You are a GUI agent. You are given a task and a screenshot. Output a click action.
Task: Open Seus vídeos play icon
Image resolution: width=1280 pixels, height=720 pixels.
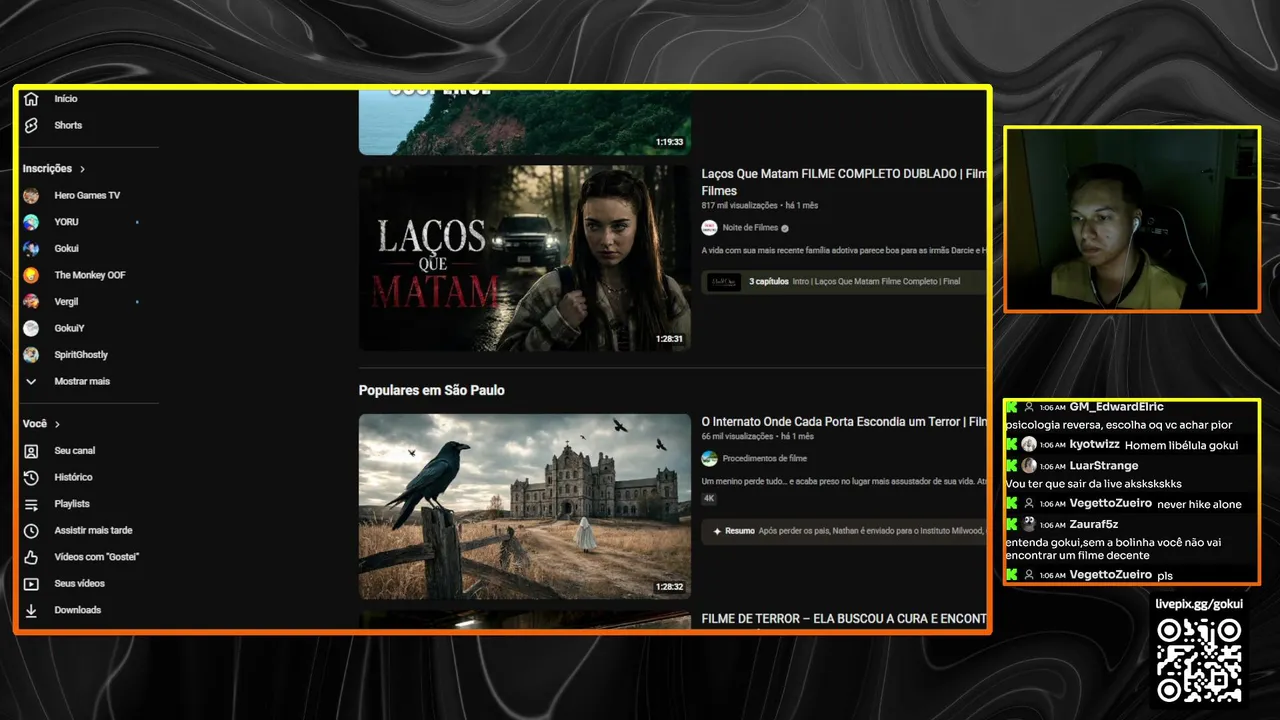(x=31, y=584)
